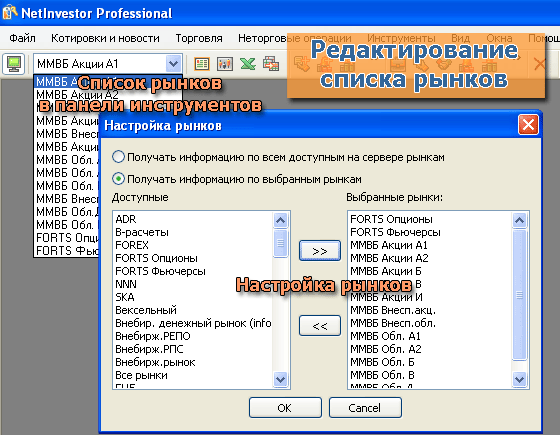
Task: Open the Неторговые операции menu
Action: tap(295, 38)
